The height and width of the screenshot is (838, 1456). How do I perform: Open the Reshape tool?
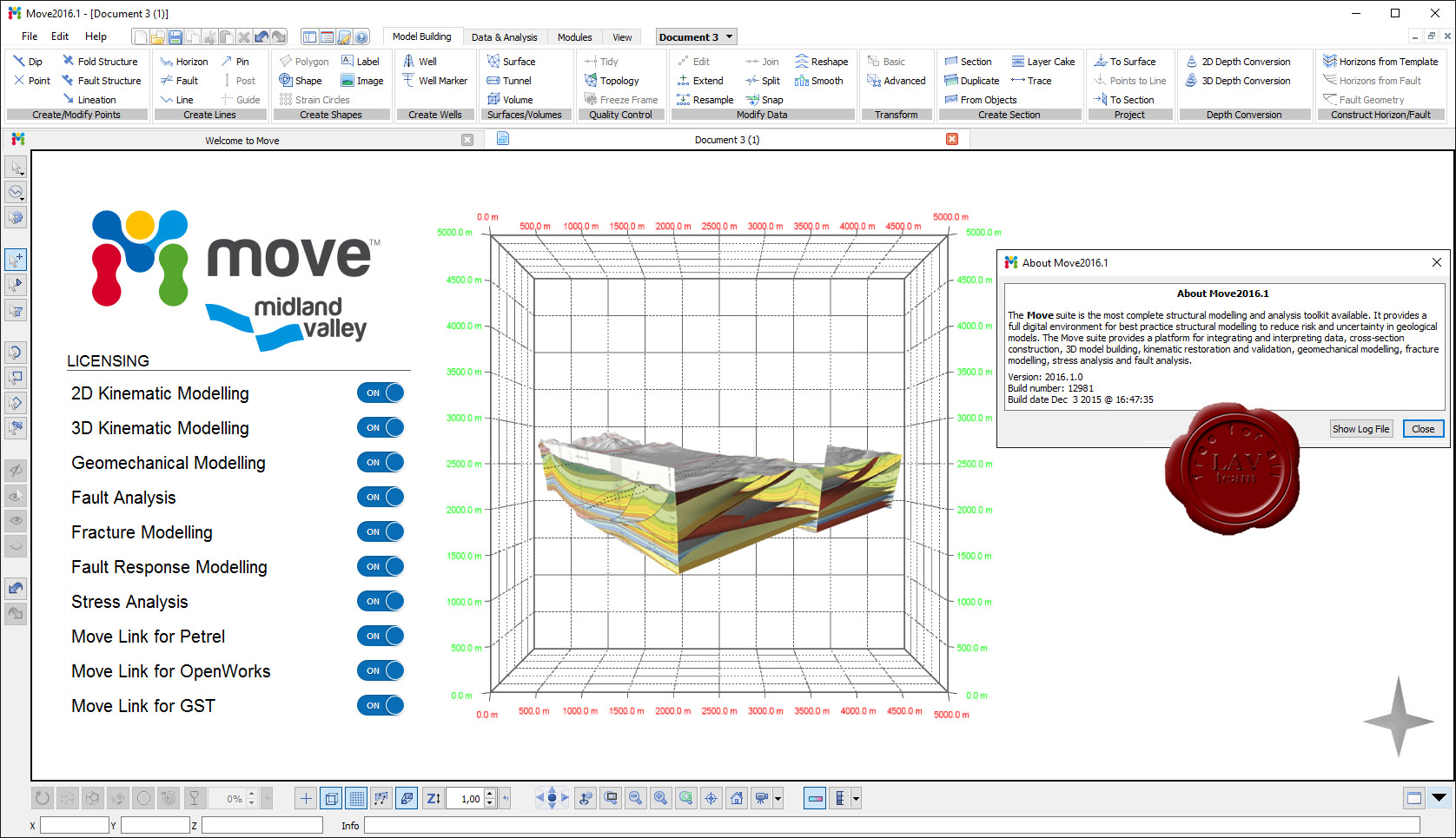821,62
